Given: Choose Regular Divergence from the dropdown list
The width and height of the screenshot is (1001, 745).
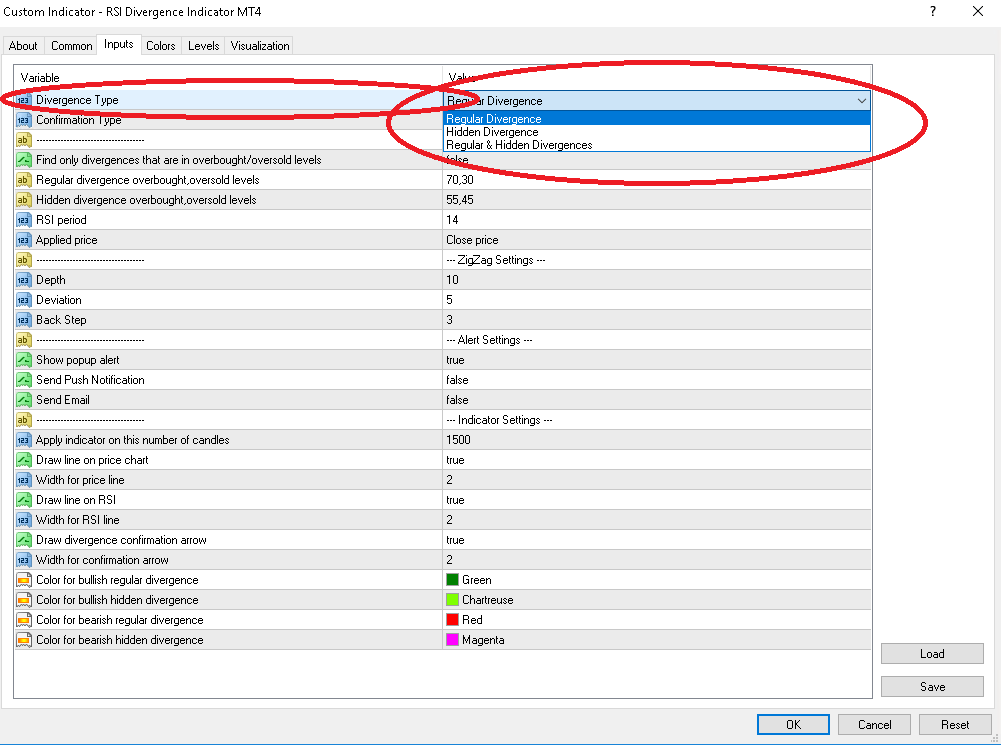Looking at the screenshot, I should point(657,119).
